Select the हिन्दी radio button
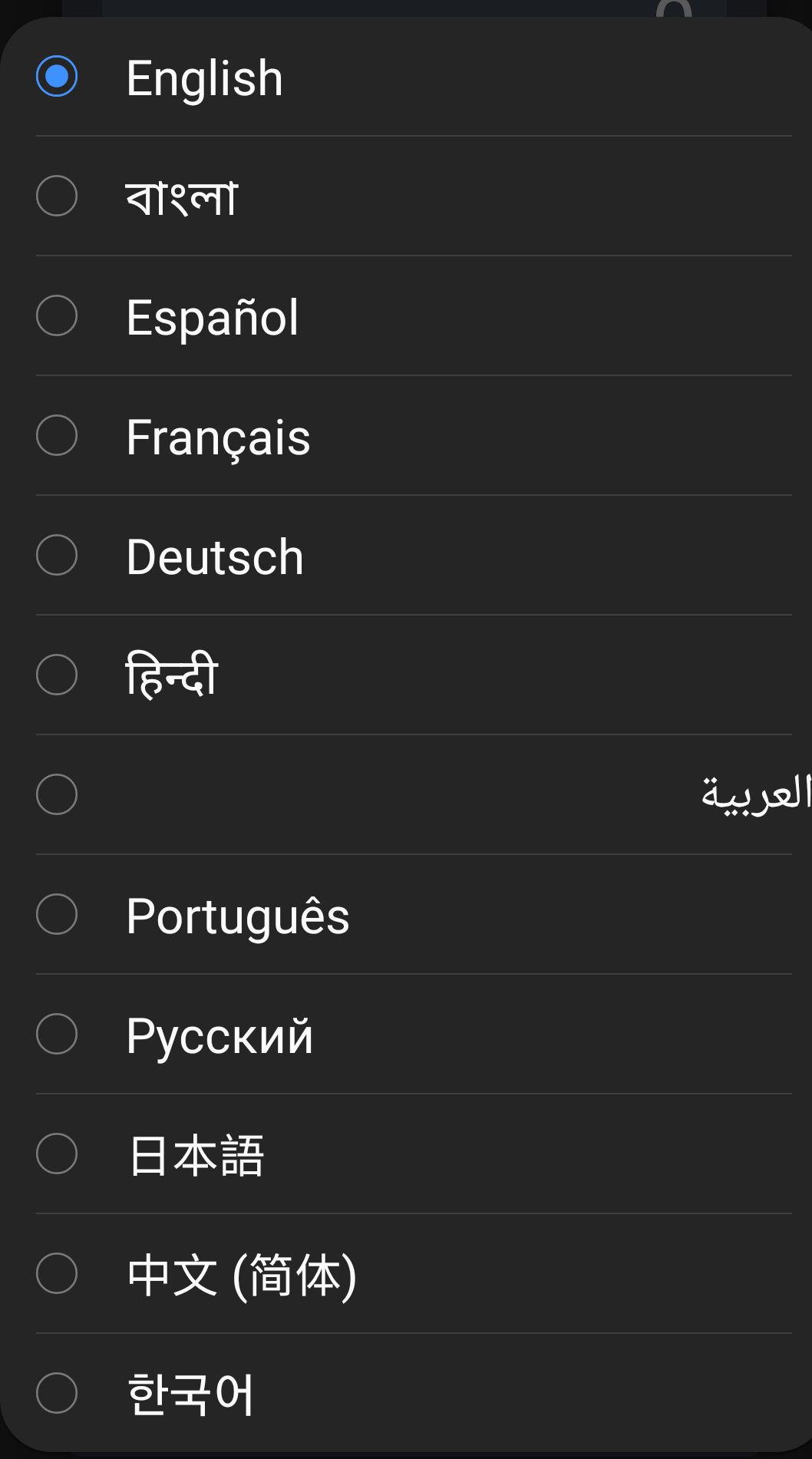812x1459 pixels. pos(57,675)
